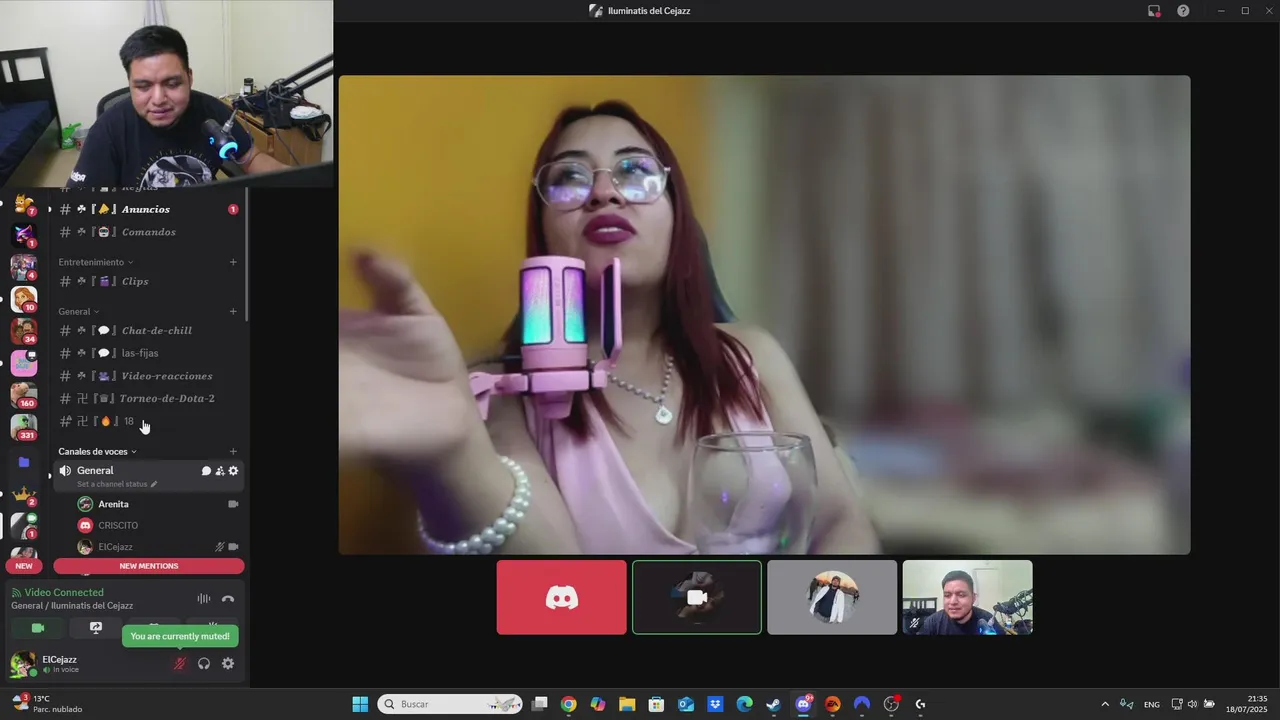The width and height of the screenshot is (1280, 720).
Task: Open Logitech G HUB taskbar icon
Action: (920, 704)
